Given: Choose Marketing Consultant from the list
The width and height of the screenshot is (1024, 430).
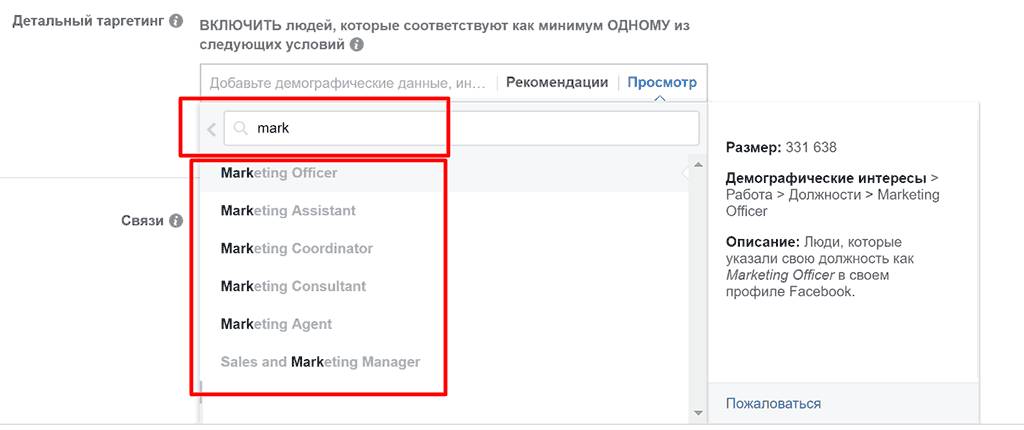Looking at the screenshot, I should coord(443,286).
